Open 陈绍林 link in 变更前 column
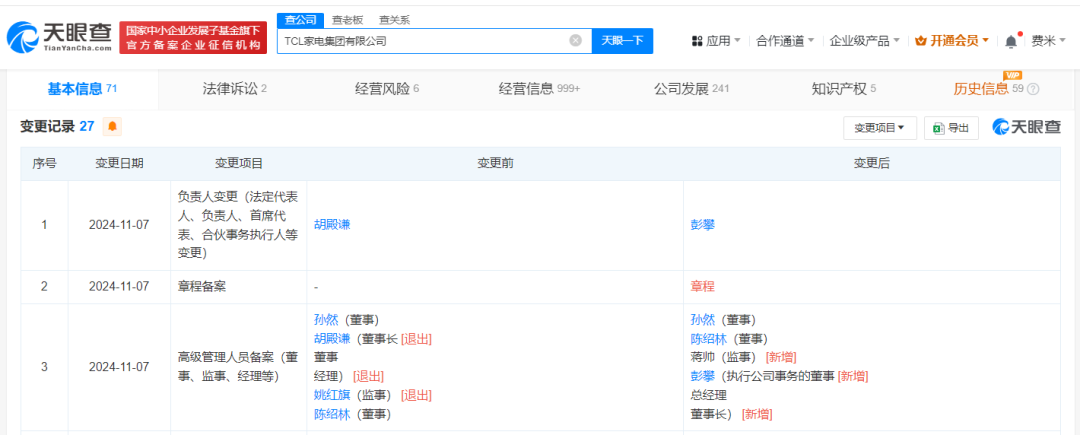 [x=332, y=414]
